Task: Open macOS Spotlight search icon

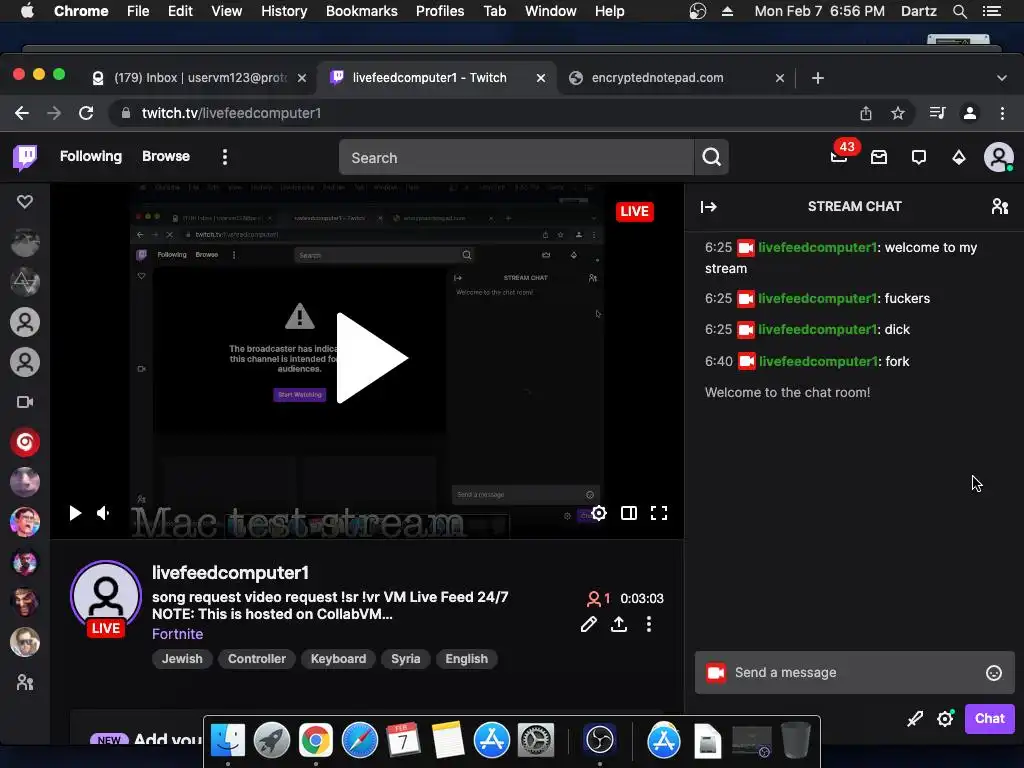Action: click(x=959, y=11)
